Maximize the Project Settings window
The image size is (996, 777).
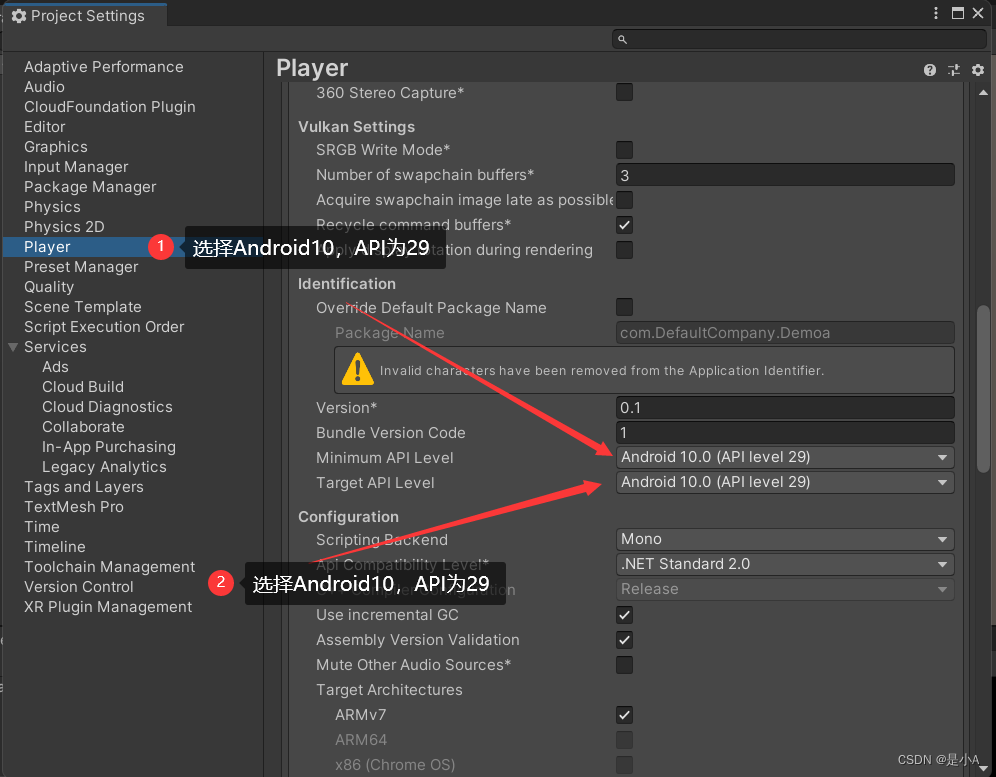pos(958,13)
